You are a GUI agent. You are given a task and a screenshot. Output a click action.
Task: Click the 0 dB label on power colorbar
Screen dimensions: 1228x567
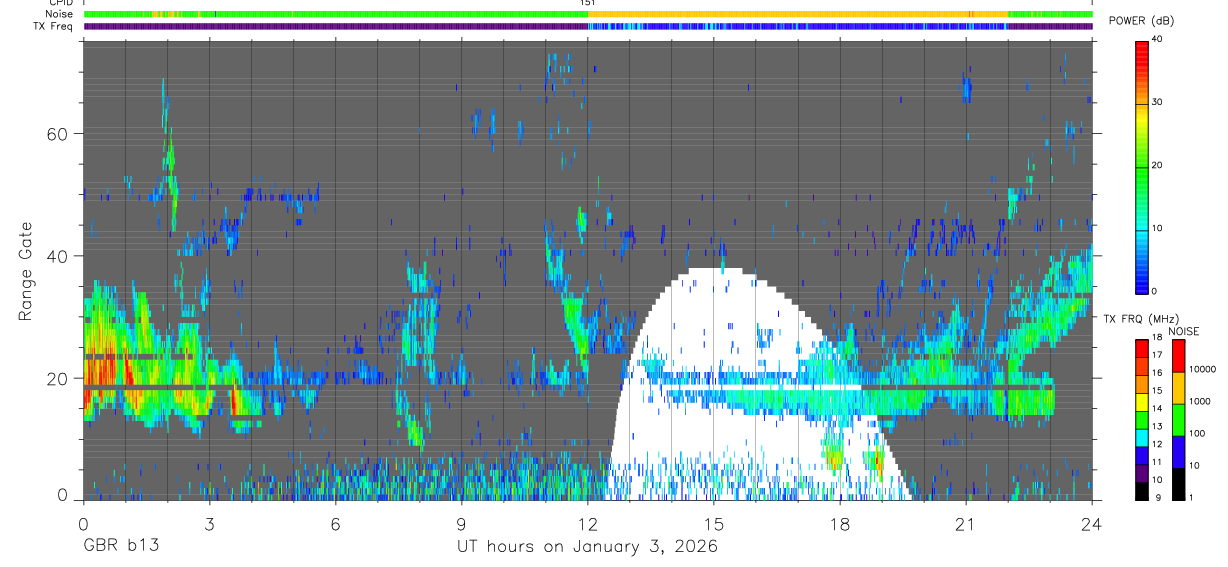1153,290
